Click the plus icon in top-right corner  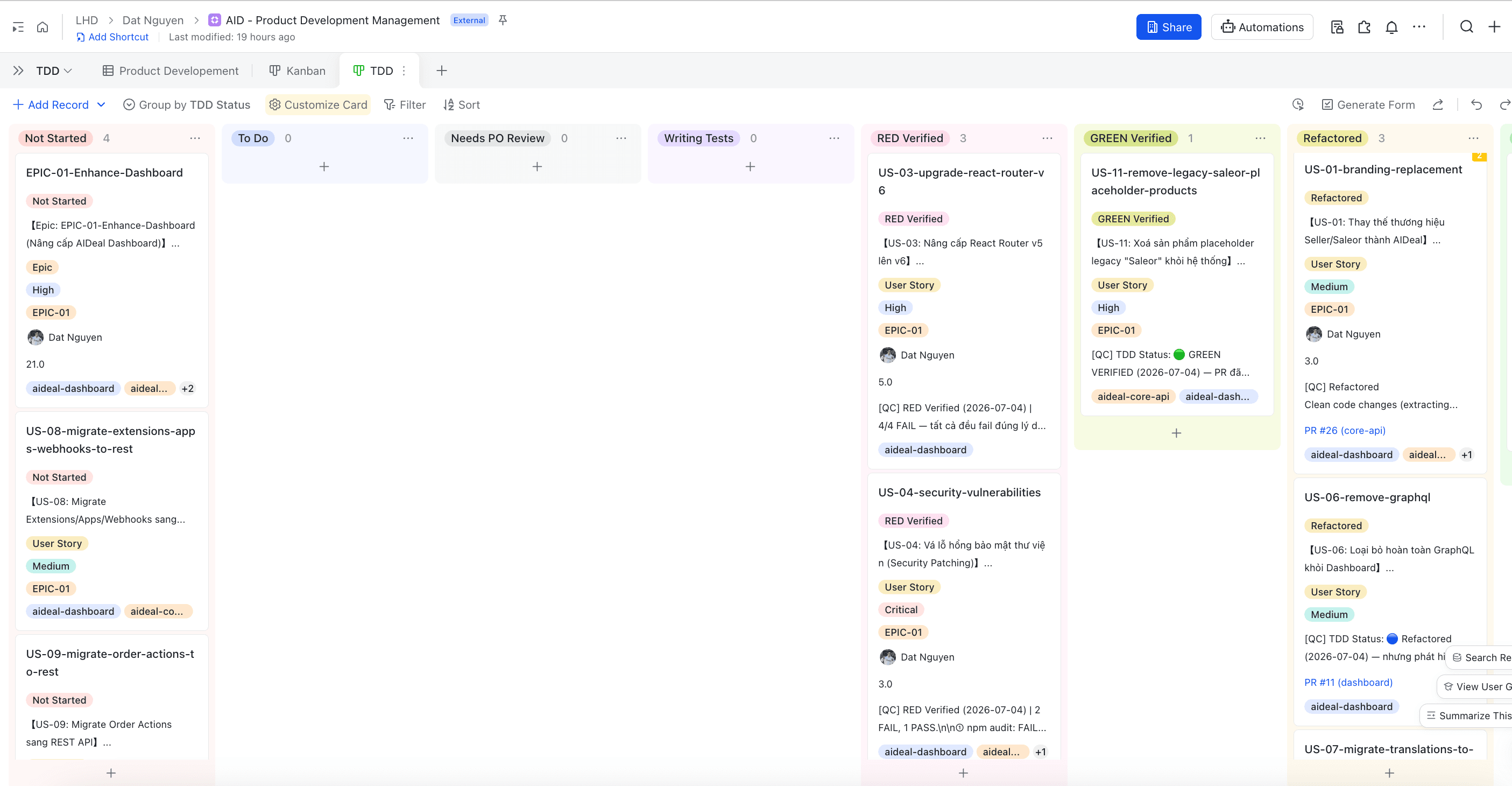pyautogui.click(x=1494, y=27)
